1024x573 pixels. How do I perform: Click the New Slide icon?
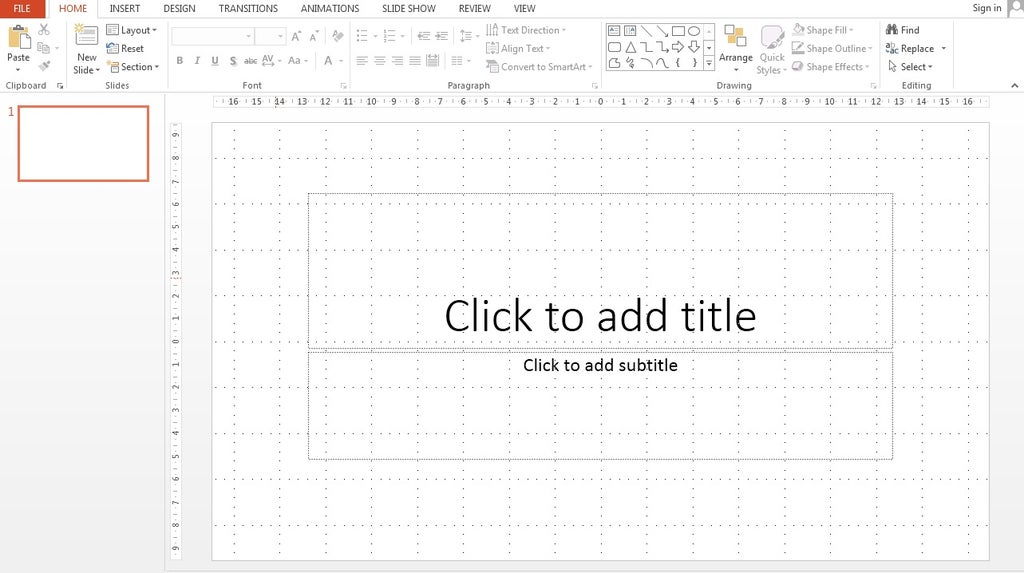tap(86, 38)
